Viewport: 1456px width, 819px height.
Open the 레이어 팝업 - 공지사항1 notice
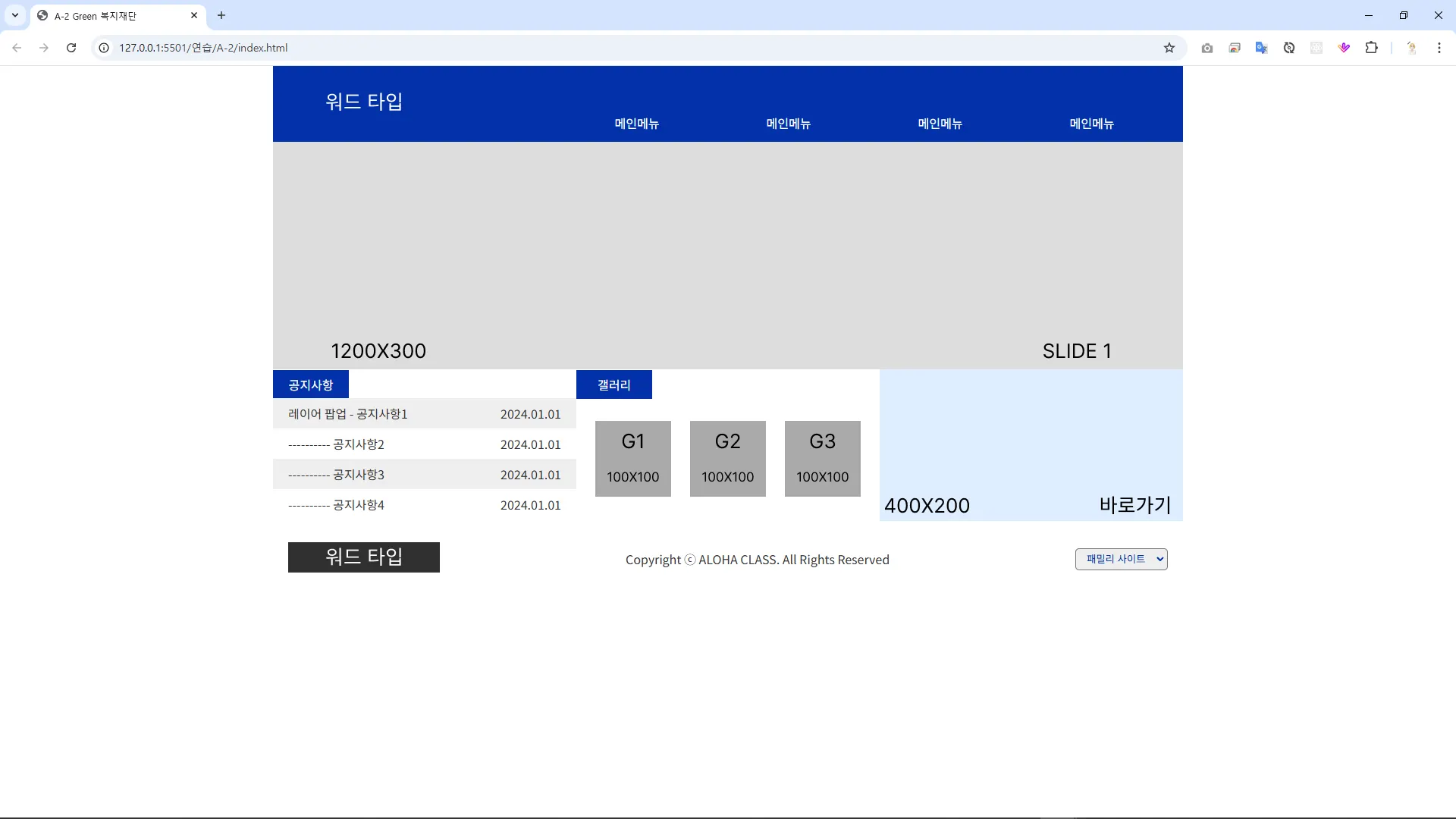coord(348,414)
